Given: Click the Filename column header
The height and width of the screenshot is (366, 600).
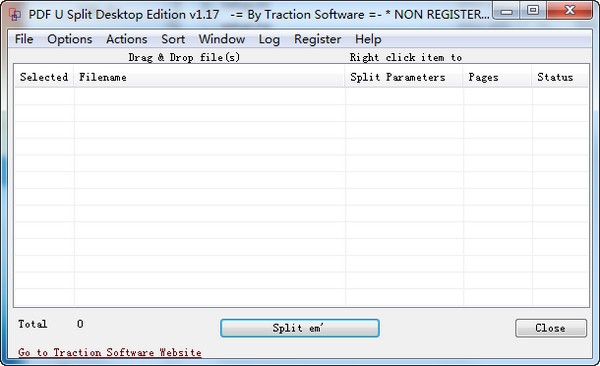Looking at the screenshot, I should 209,77.
